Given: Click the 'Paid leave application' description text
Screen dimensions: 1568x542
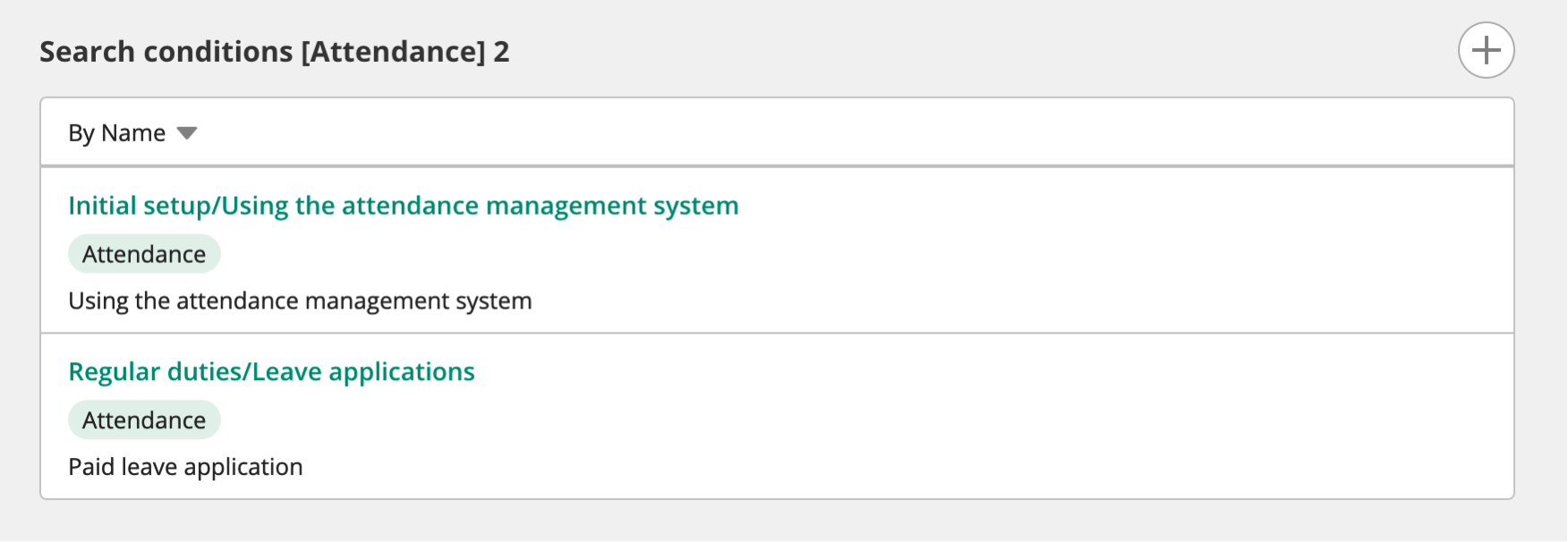Looking at the screenshot, I should [x=185, y=467].
